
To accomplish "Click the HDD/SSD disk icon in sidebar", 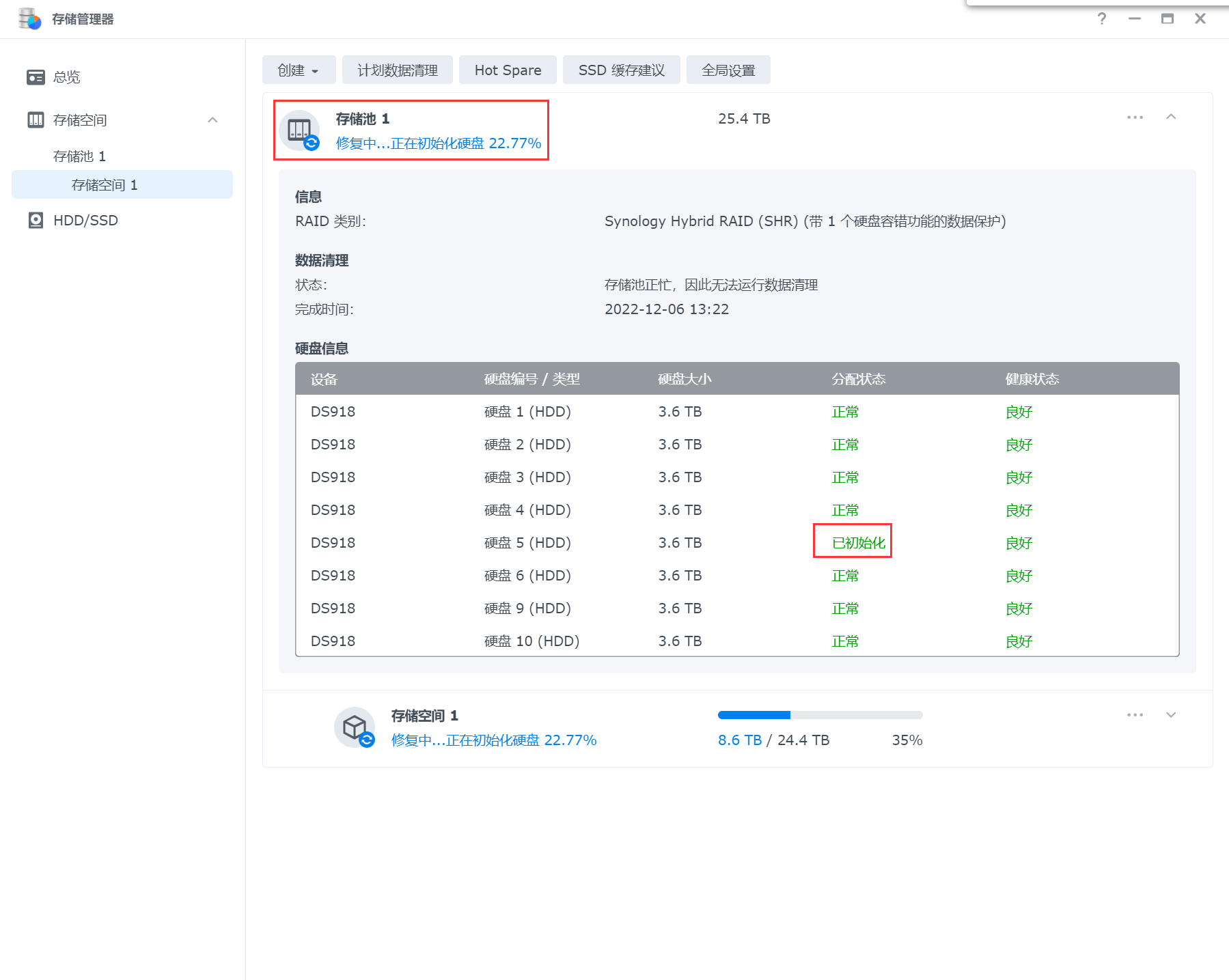I will pos(36,221).
